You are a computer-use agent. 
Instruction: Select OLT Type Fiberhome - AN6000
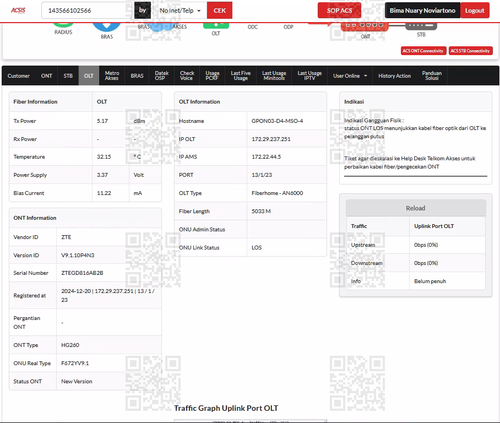pyautogui.click(x=277, y=193)
